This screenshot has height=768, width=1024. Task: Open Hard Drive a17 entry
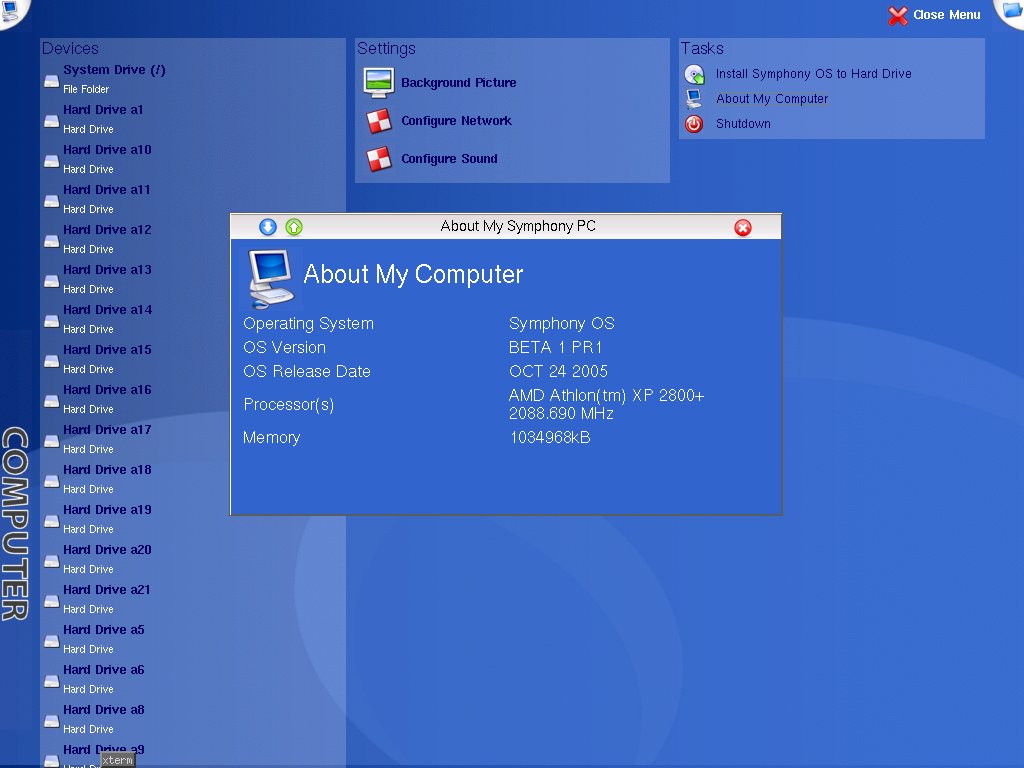[107, 429]
